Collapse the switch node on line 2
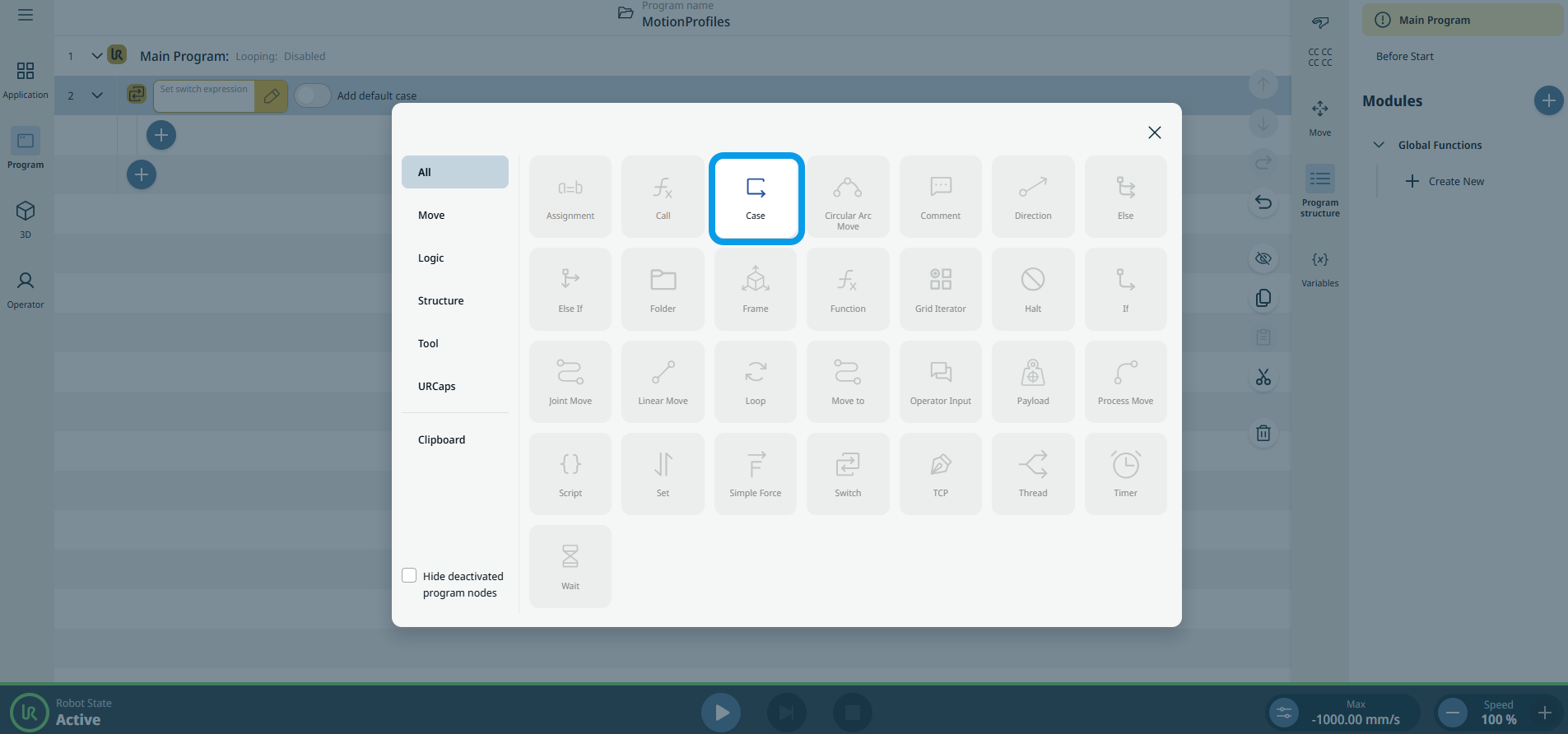This screenshot has width=1568, height=734. [x=97, y=95]
